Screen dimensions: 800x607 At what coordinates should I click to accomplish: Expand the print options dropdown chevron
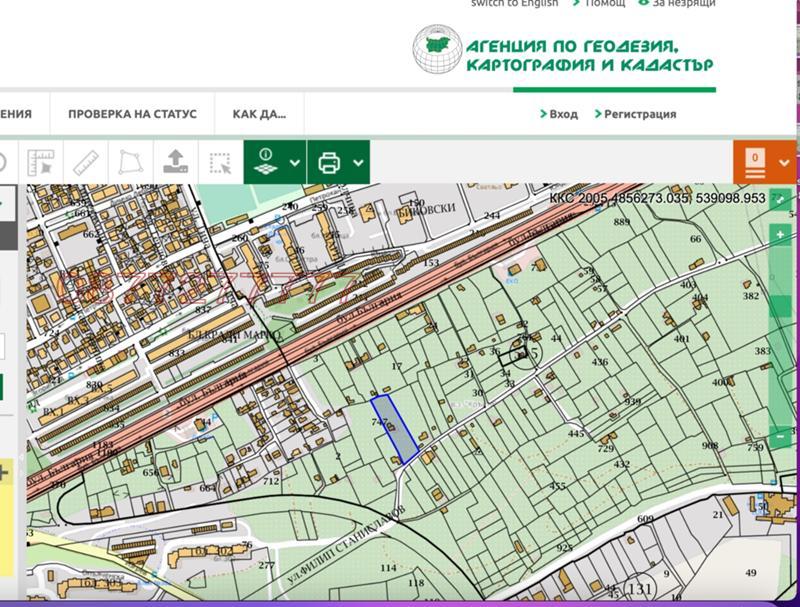coord(358,162)
